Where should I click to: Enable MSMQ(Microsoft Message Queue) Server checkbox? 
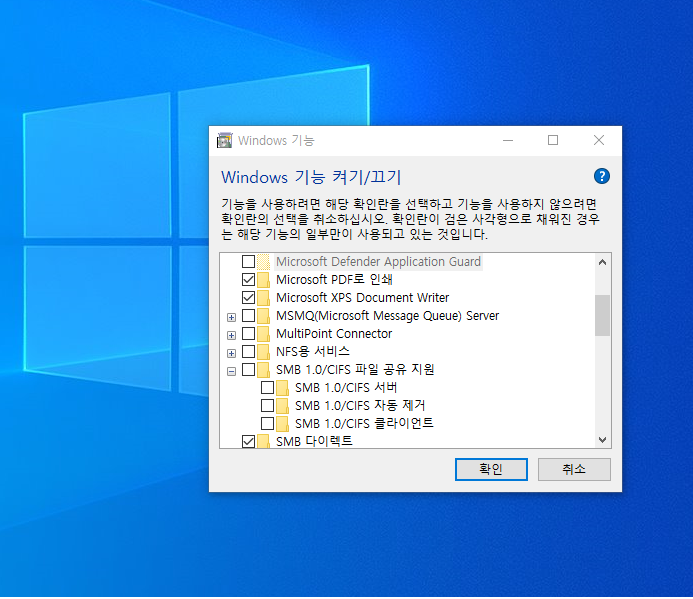coord(248,316)
